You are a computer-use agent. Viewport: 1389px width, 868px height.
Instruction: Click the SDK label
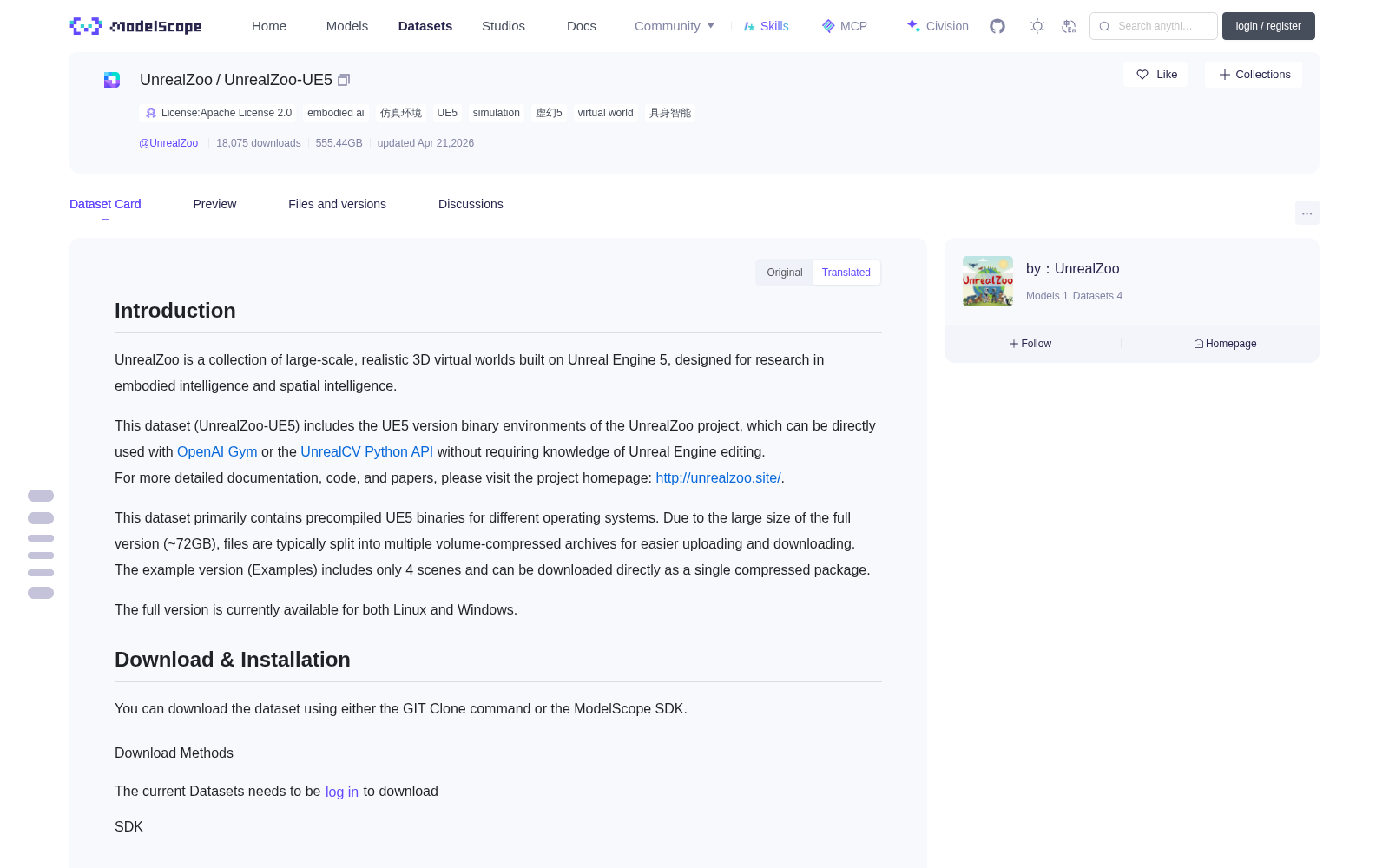(x=128, y=827)
